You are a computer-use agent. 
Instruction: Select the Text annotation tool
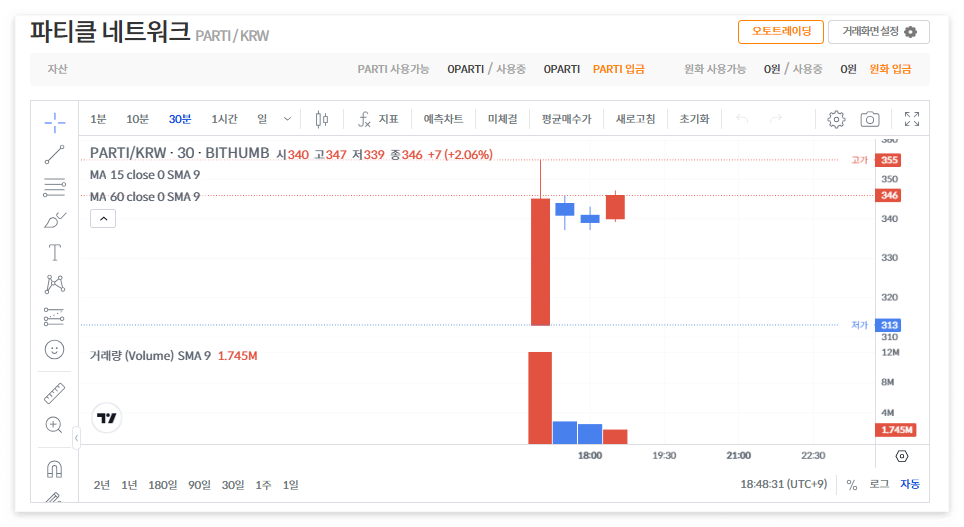55,253
